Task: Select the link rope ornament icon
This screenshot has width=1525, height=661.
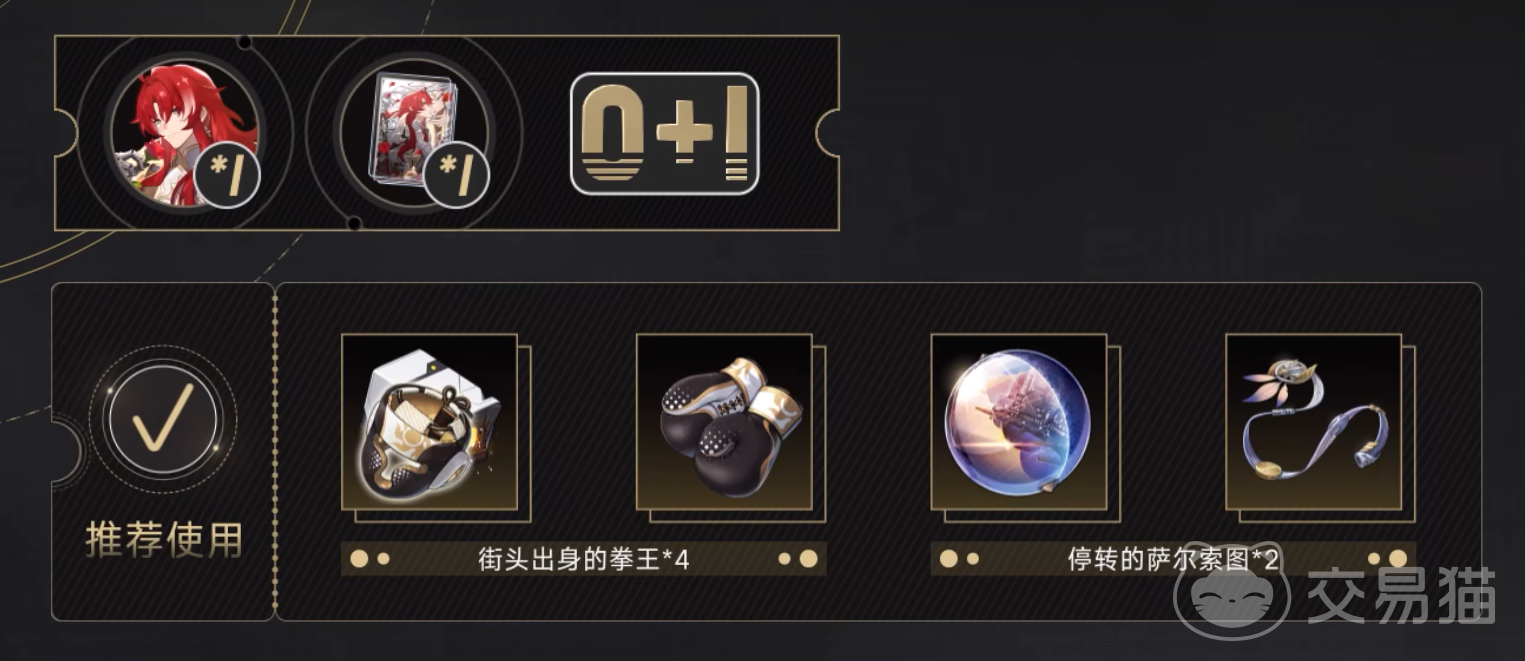Action: pos(1314,422)
